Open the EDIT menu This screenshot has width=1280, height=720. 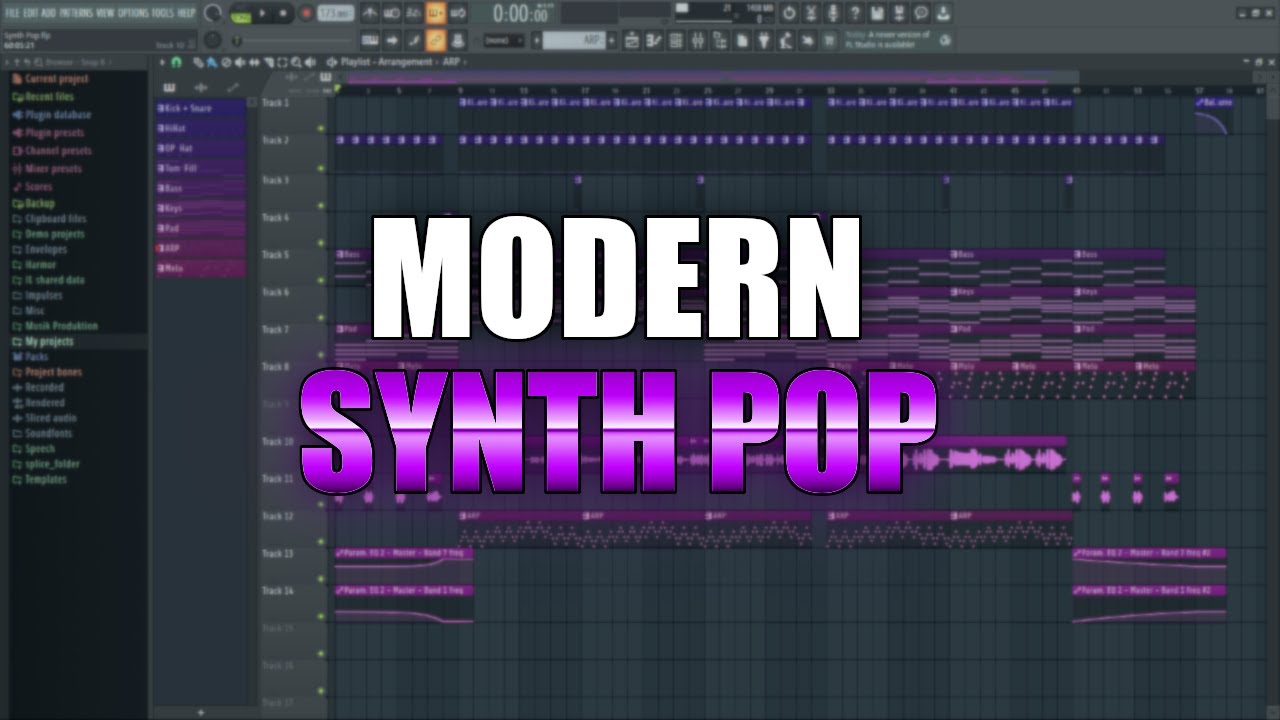(x=31, y=13)
